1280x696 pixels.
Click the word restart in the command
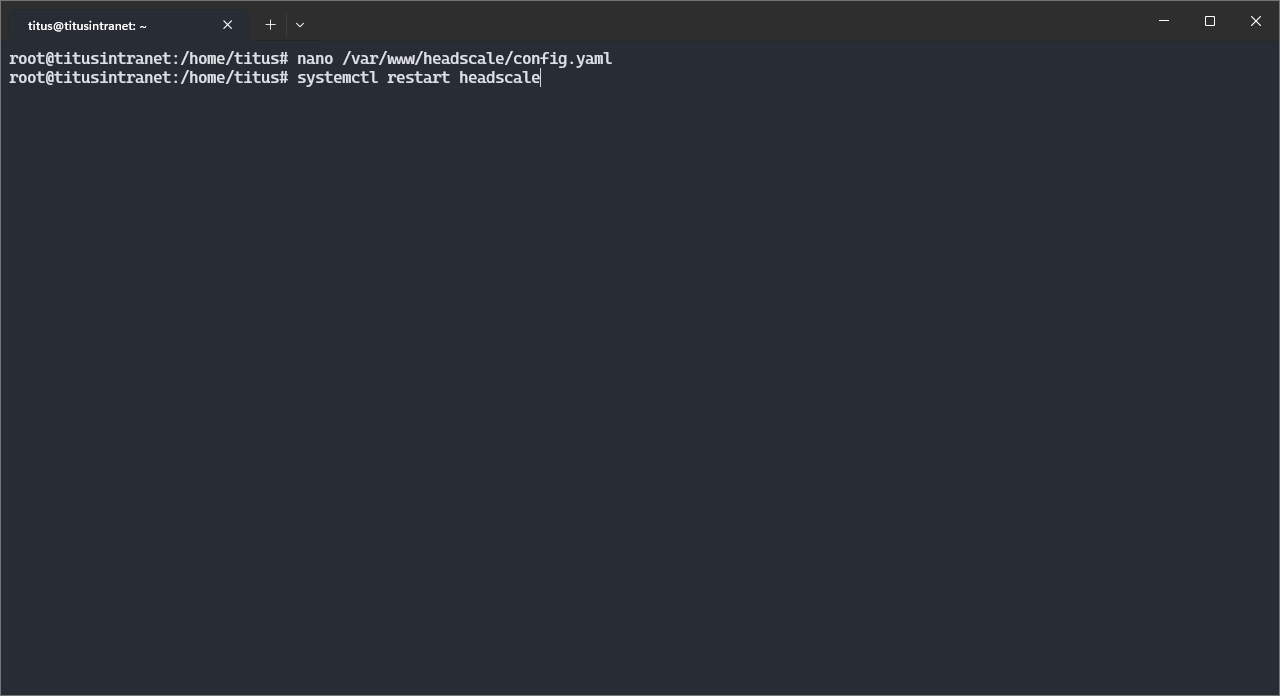coord(418,78)
